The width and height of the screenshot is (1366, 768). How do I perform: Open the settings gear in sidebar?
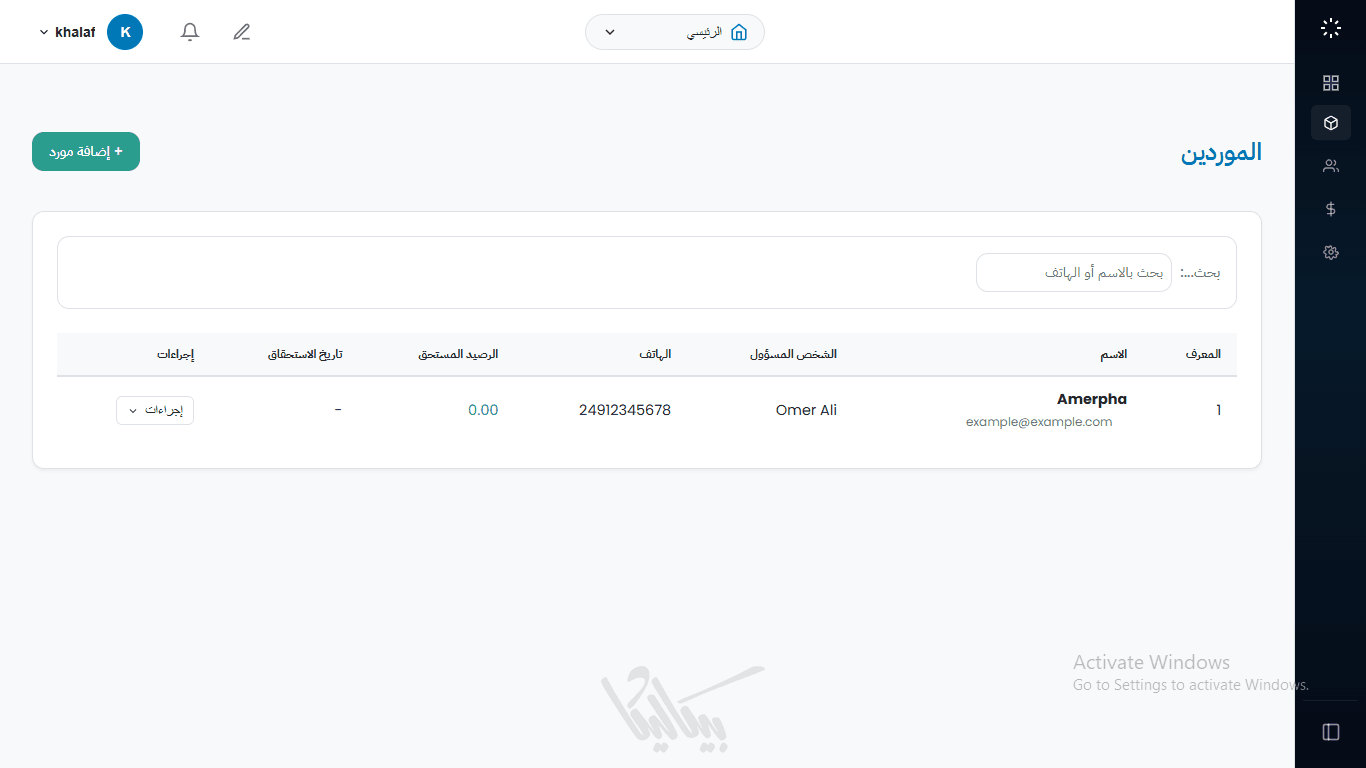(1330, 253)
